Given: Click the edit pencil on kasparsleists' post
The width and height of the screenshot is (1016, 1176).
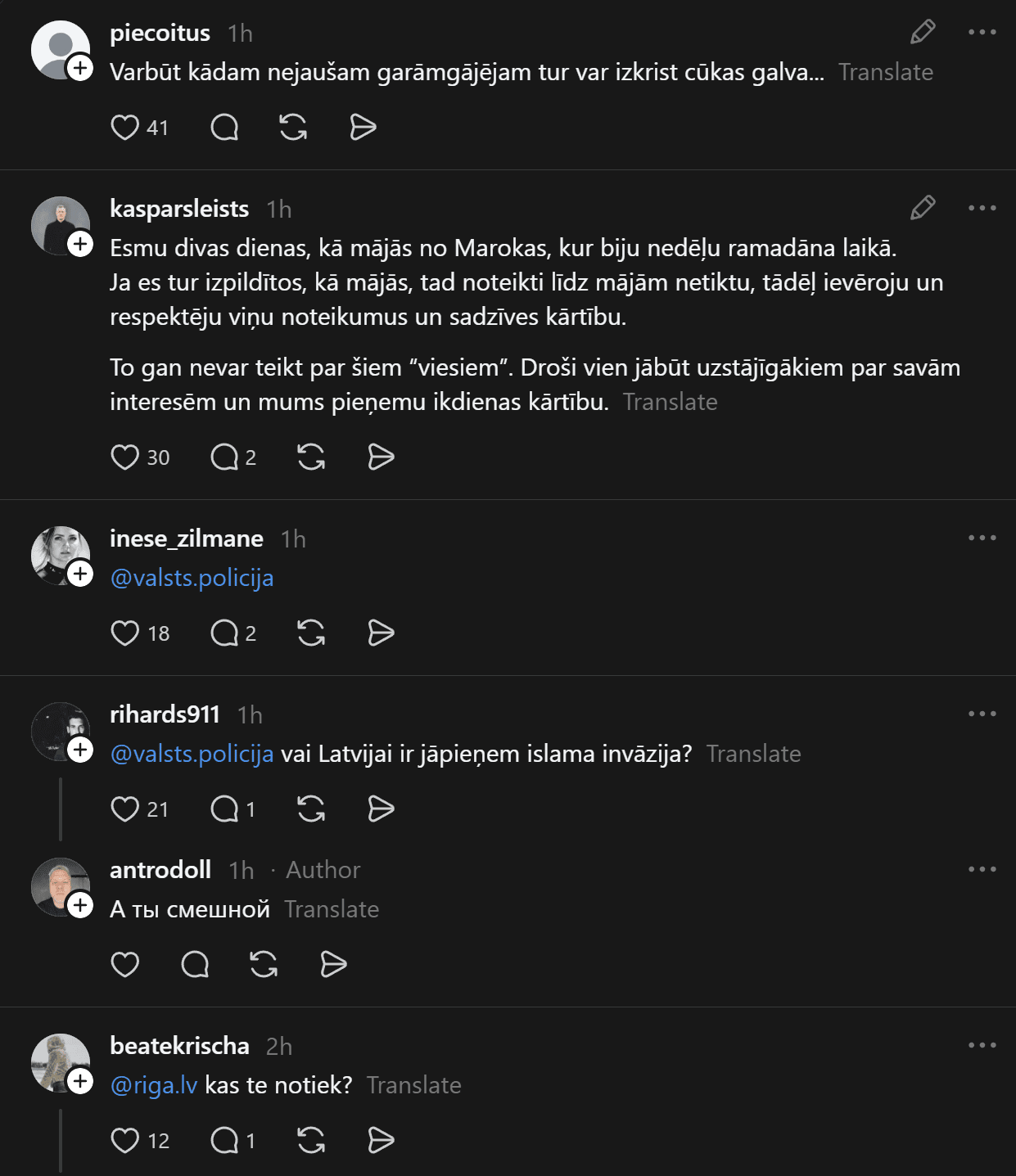Looking at the screenshot, I should pyautogui.click(x=923, y=209).
